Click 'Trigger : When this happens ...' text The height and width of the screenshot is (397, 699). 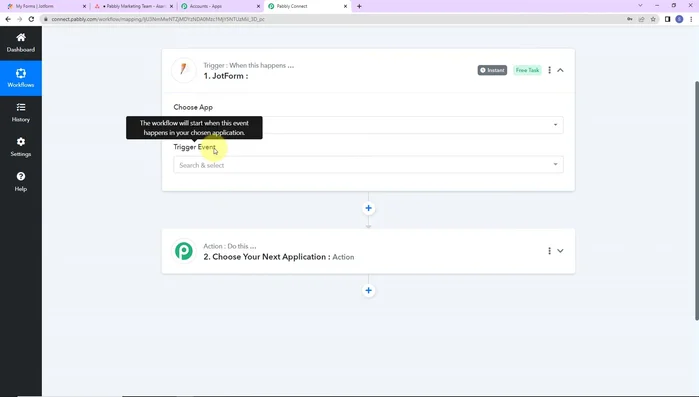pos(249,65)
